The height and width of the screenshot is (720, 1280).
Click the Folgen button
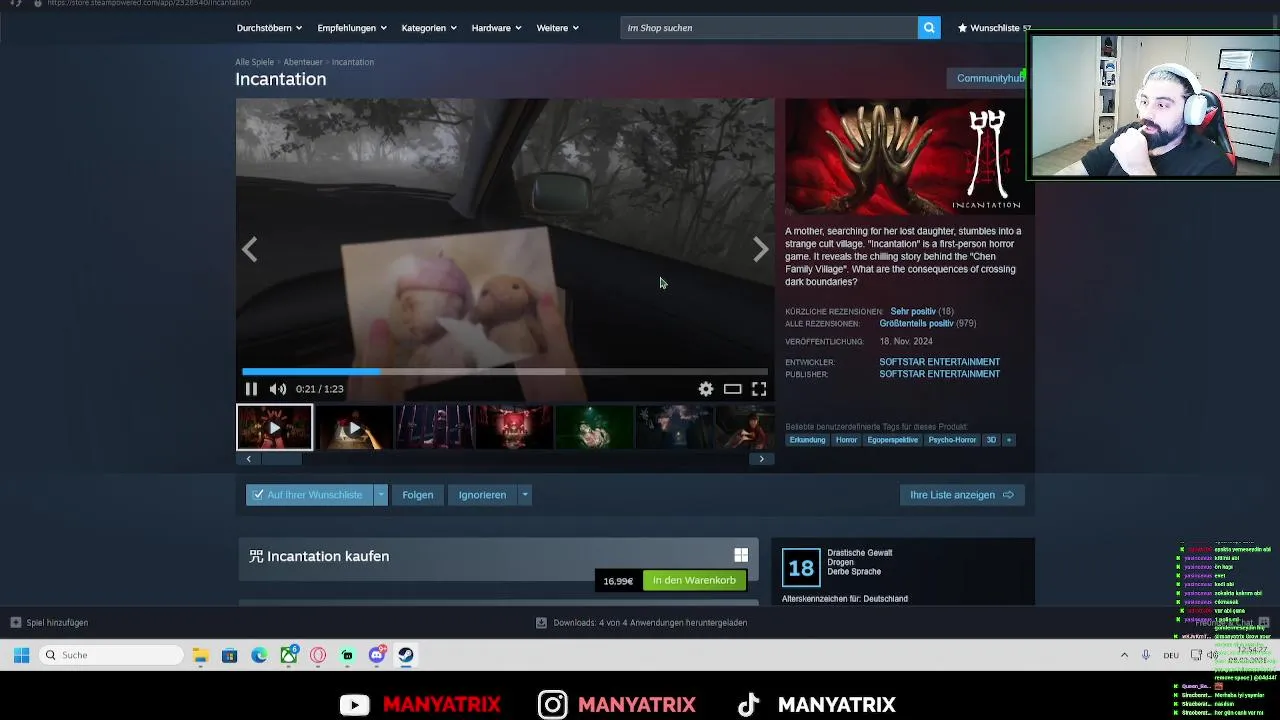point(418,495)
